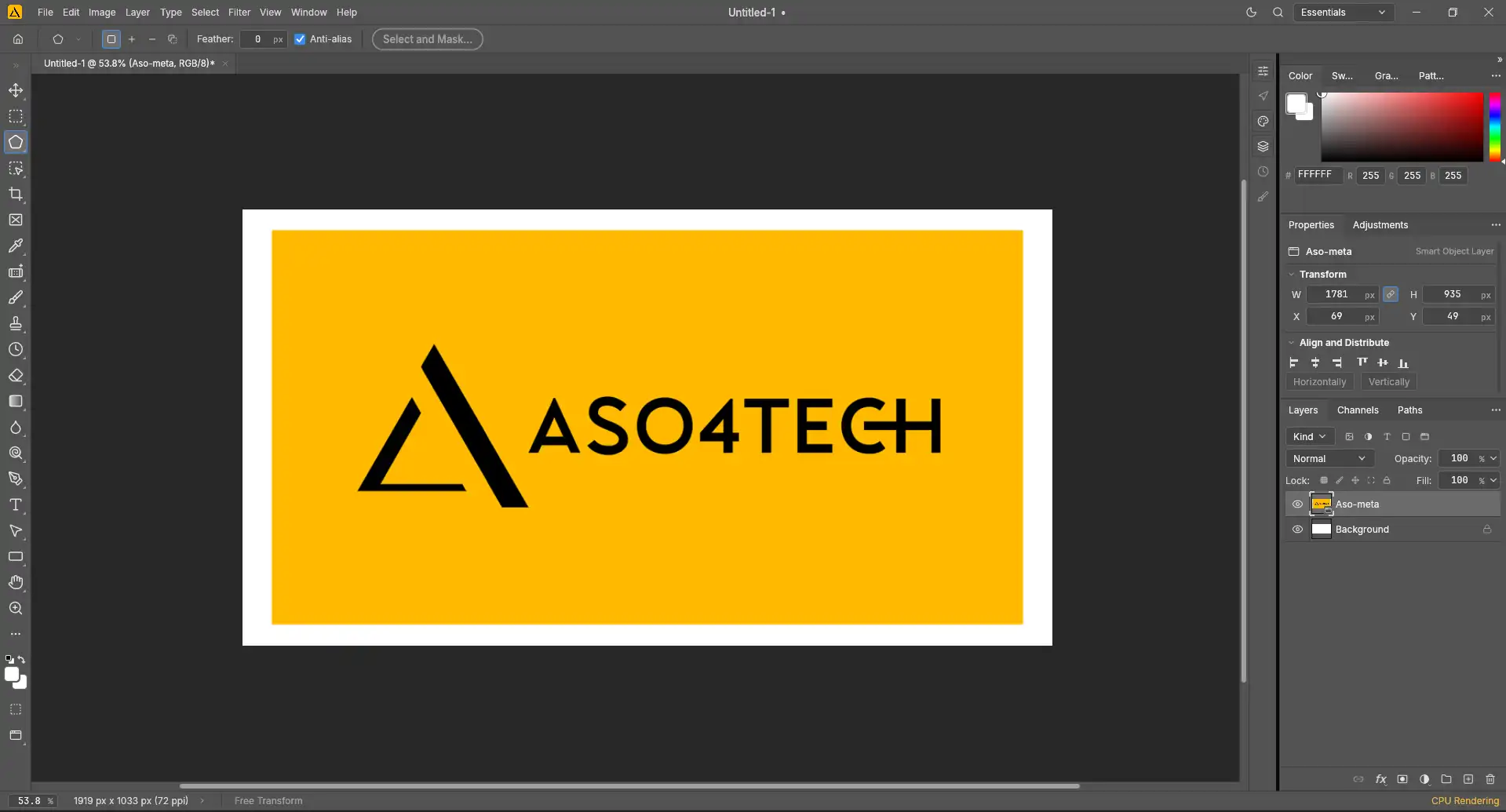Select the Zoom tool
Screen dimensions: 1506x812
tap(16, 609)
